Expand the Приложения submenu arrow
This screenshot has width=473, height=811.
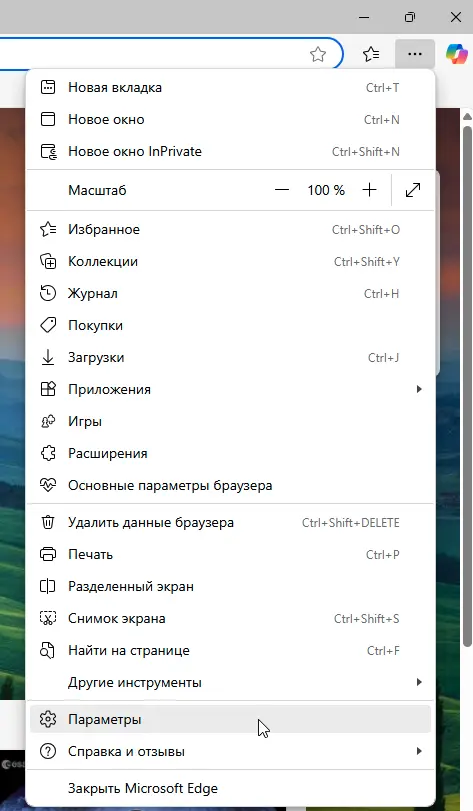click(x=419, y=389)
